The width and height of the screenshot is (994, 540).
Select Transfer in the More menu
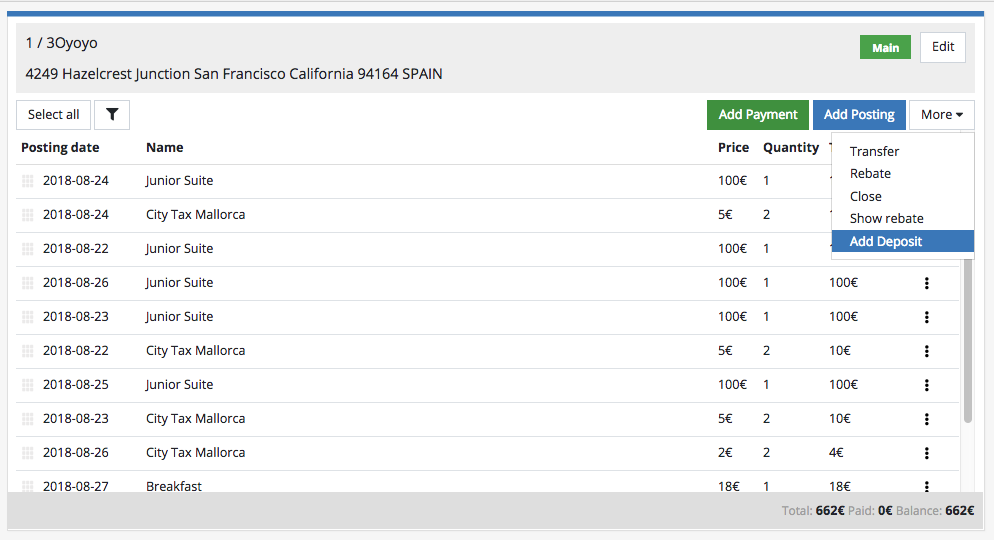[x=874, y=152]
